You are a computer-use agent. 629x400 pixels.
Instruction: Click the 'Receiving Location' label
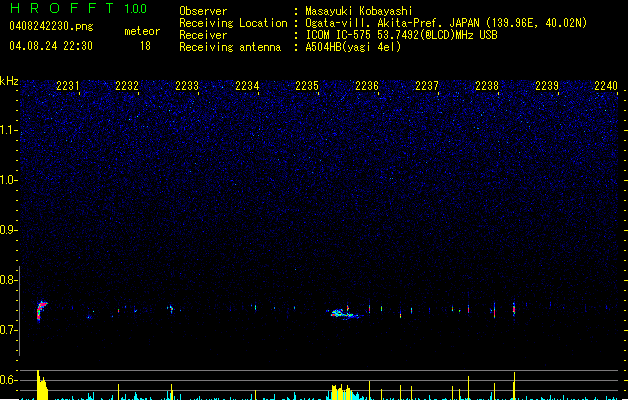pyautogui.click(x=233, y=23)
